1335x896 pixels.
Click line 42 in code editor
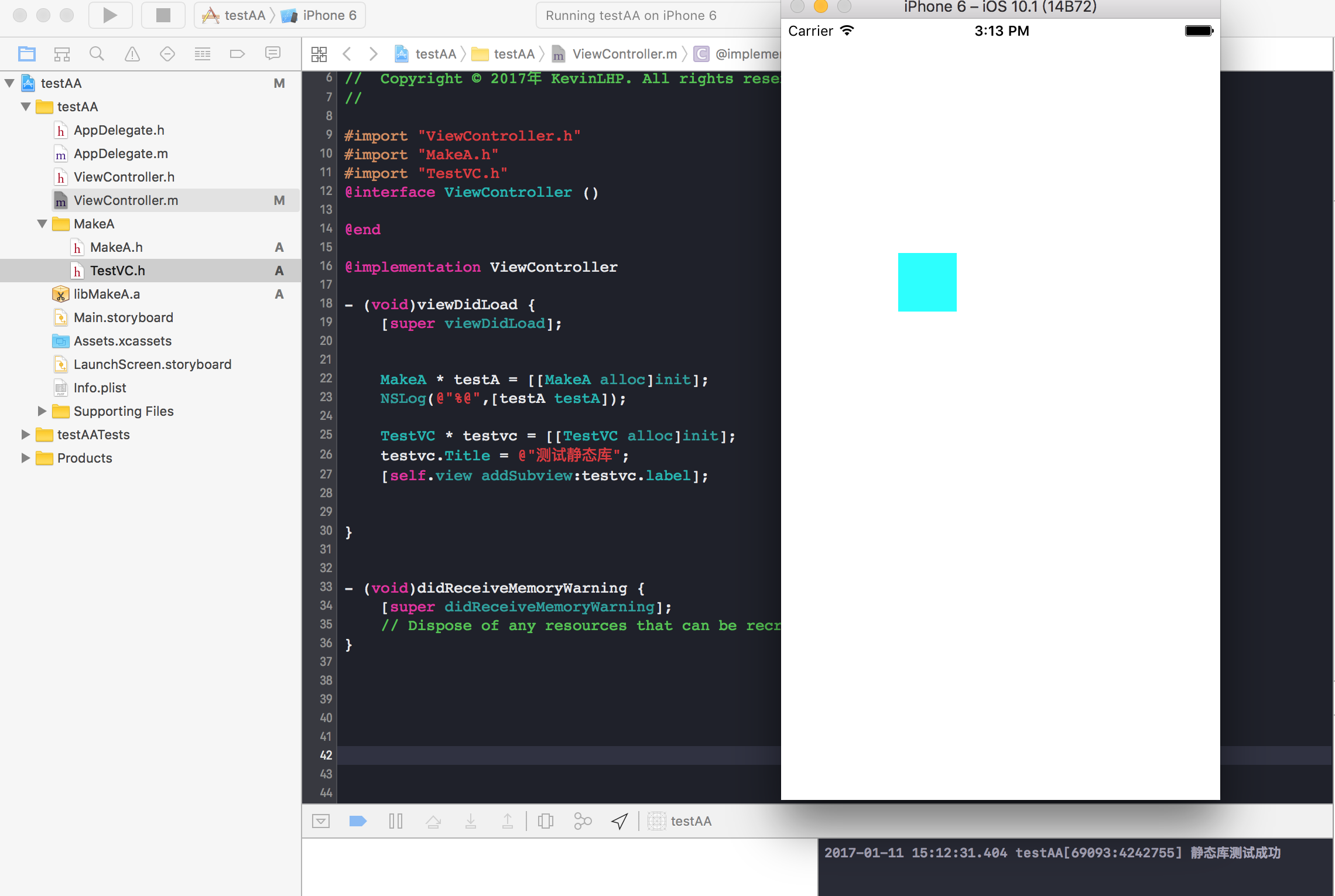click(559, 755)
